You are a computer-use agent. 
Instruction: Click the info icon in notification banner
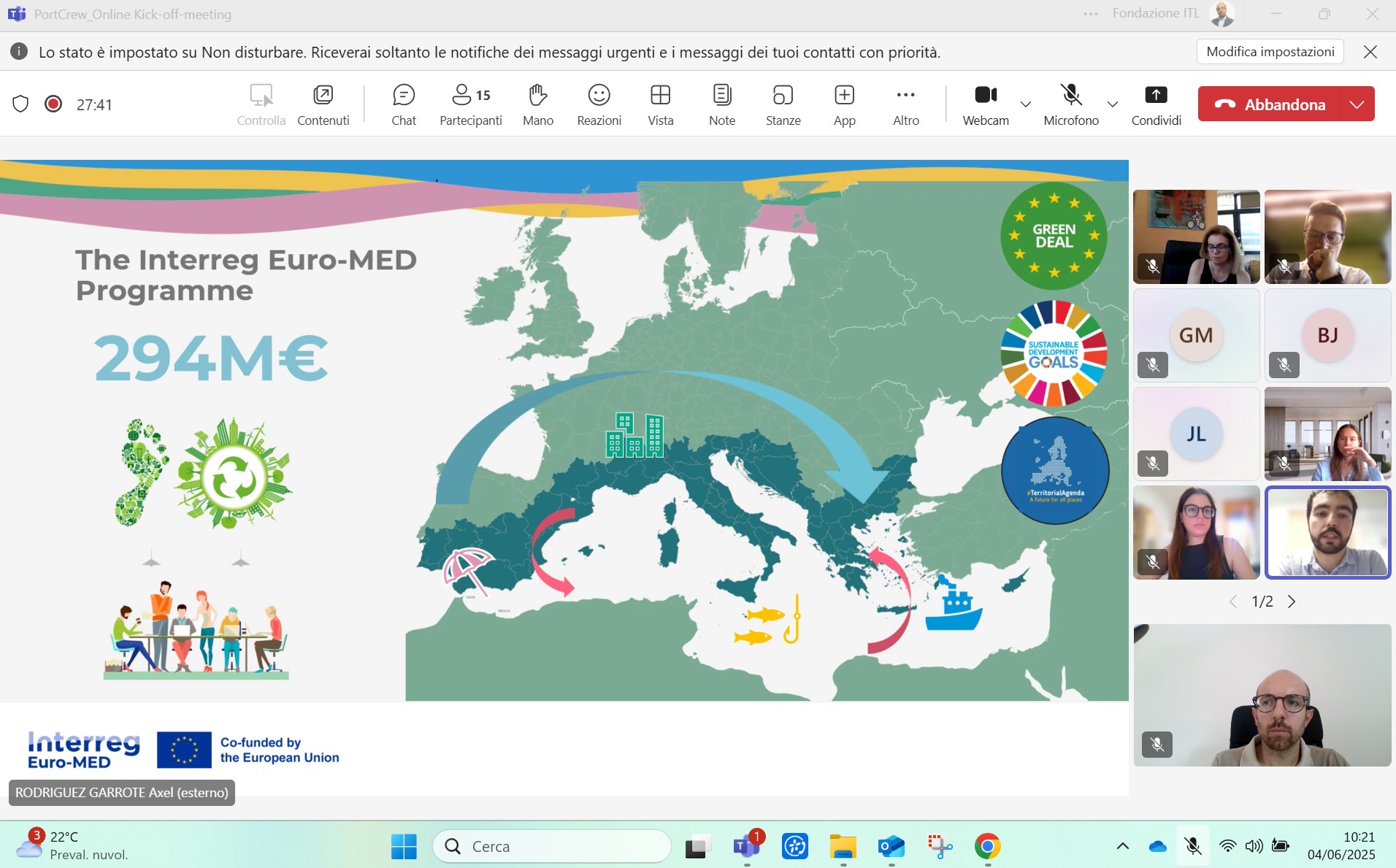coord(19,52)
